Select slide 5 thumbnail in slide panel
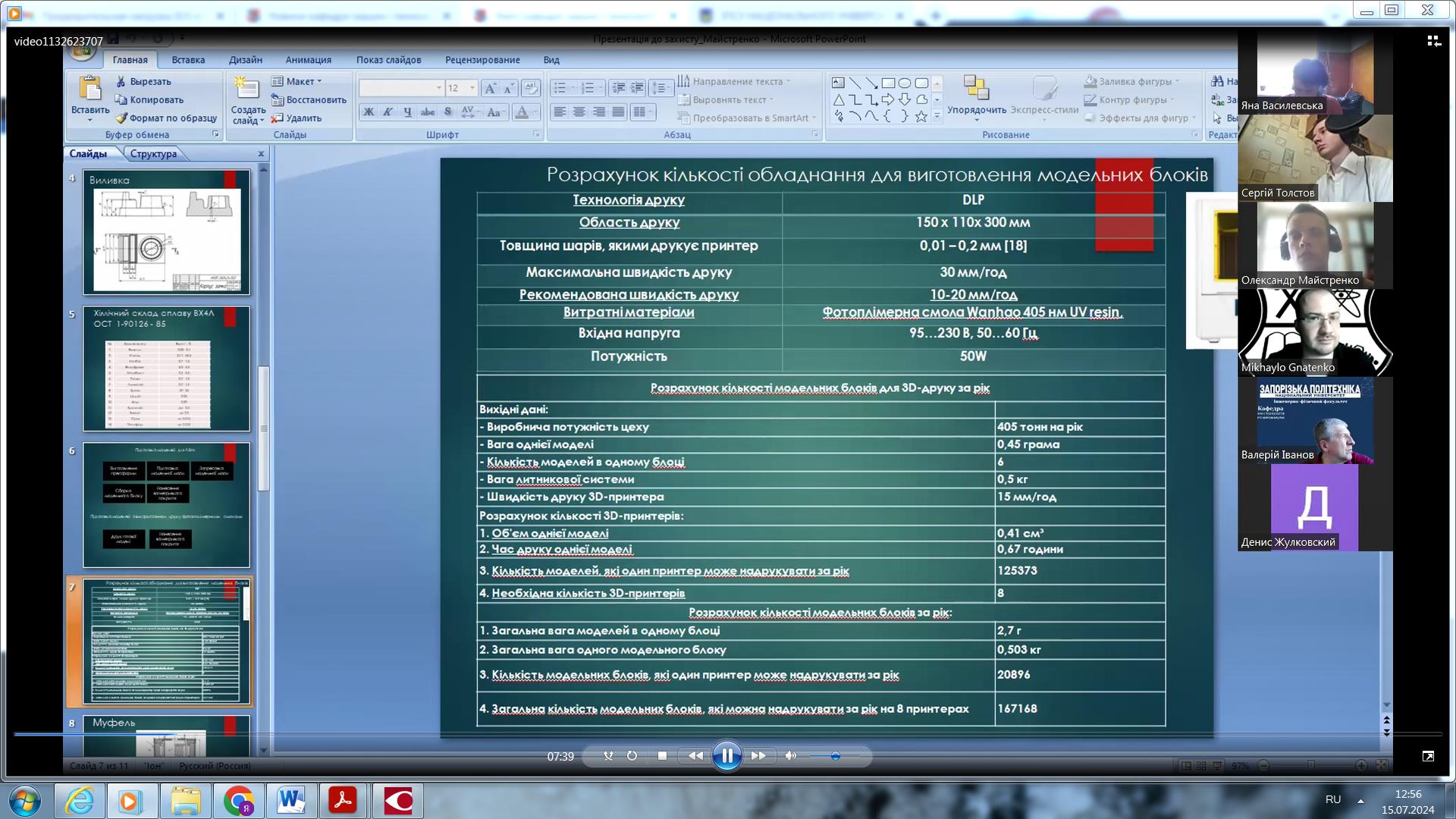 pos(166,369)
